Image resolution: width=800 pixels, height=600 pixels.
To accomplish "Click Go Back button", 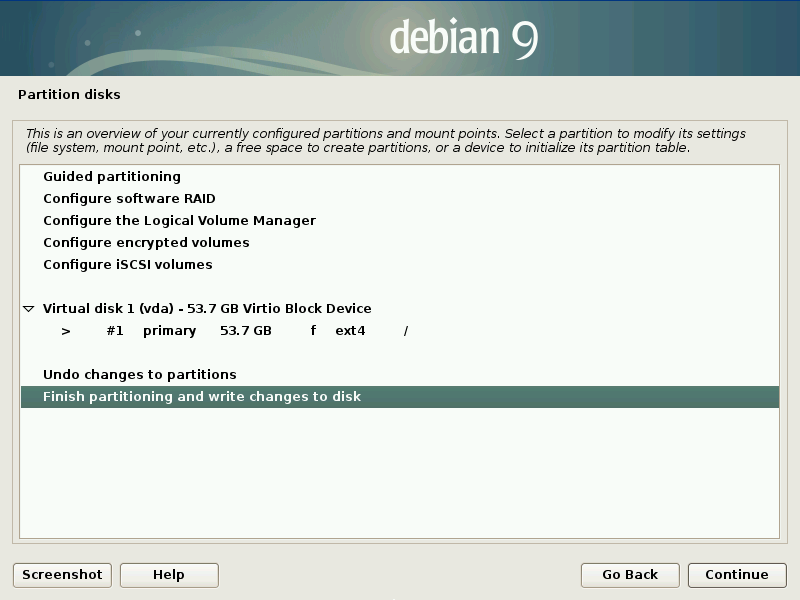I will coord(630,575).
